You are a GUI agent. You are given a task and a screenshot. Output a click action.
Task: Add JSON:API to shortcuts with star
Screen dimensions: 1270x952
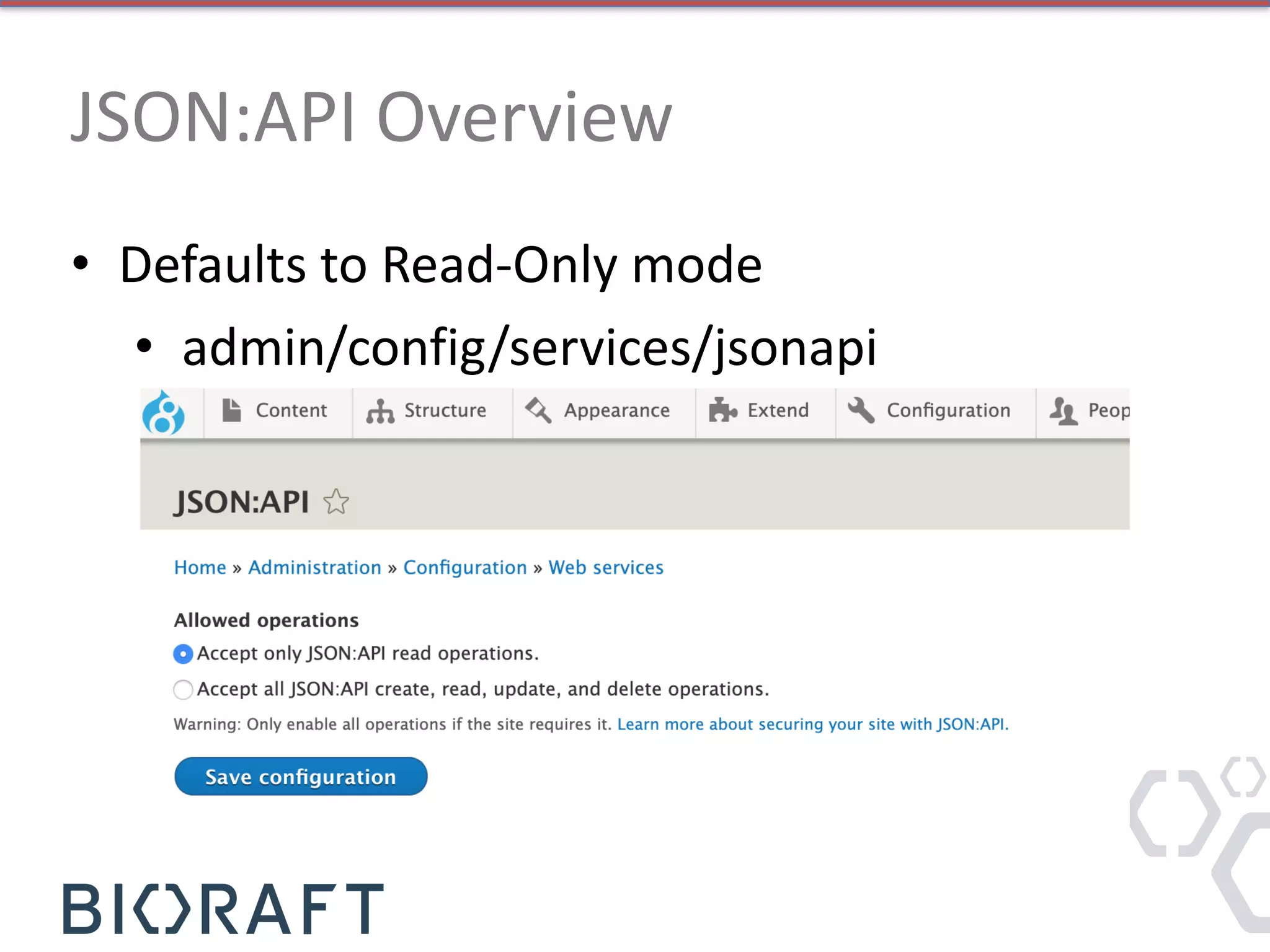coord(336,501)
